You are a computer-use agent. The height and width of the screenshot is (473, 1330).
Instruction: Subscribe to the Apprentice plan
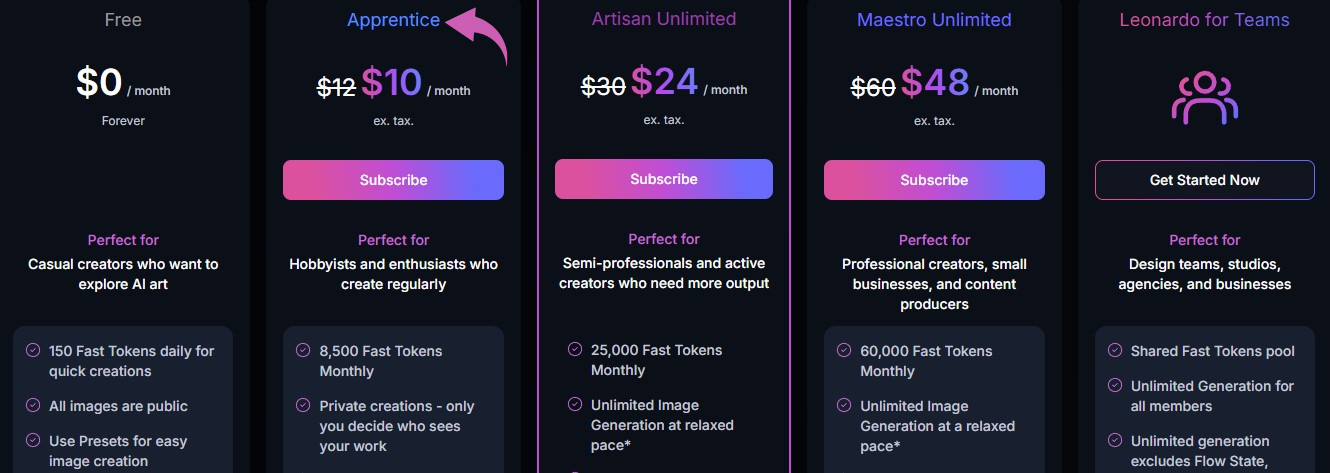(393, 180)
